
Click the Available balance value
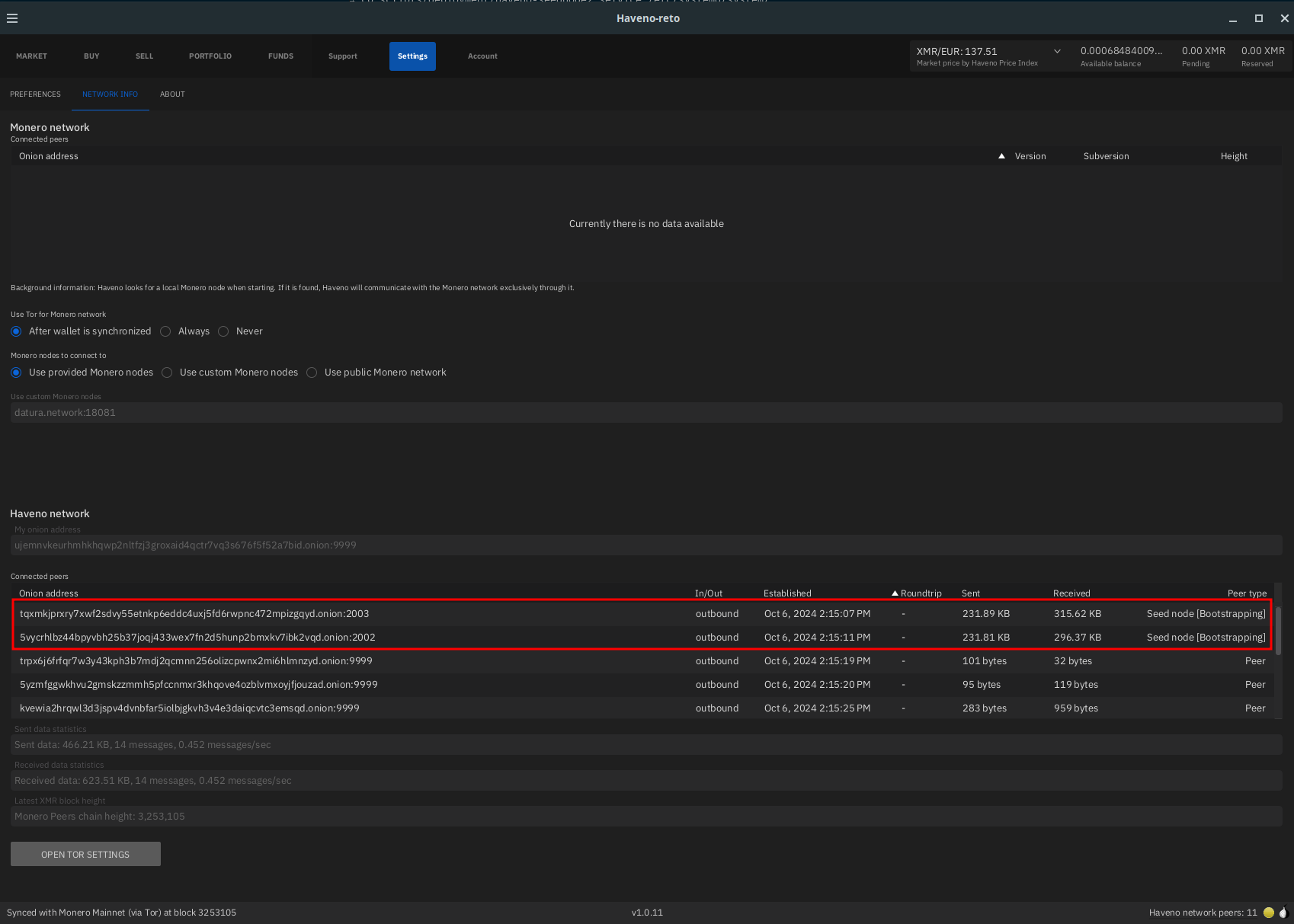(x=1121, y=51)
